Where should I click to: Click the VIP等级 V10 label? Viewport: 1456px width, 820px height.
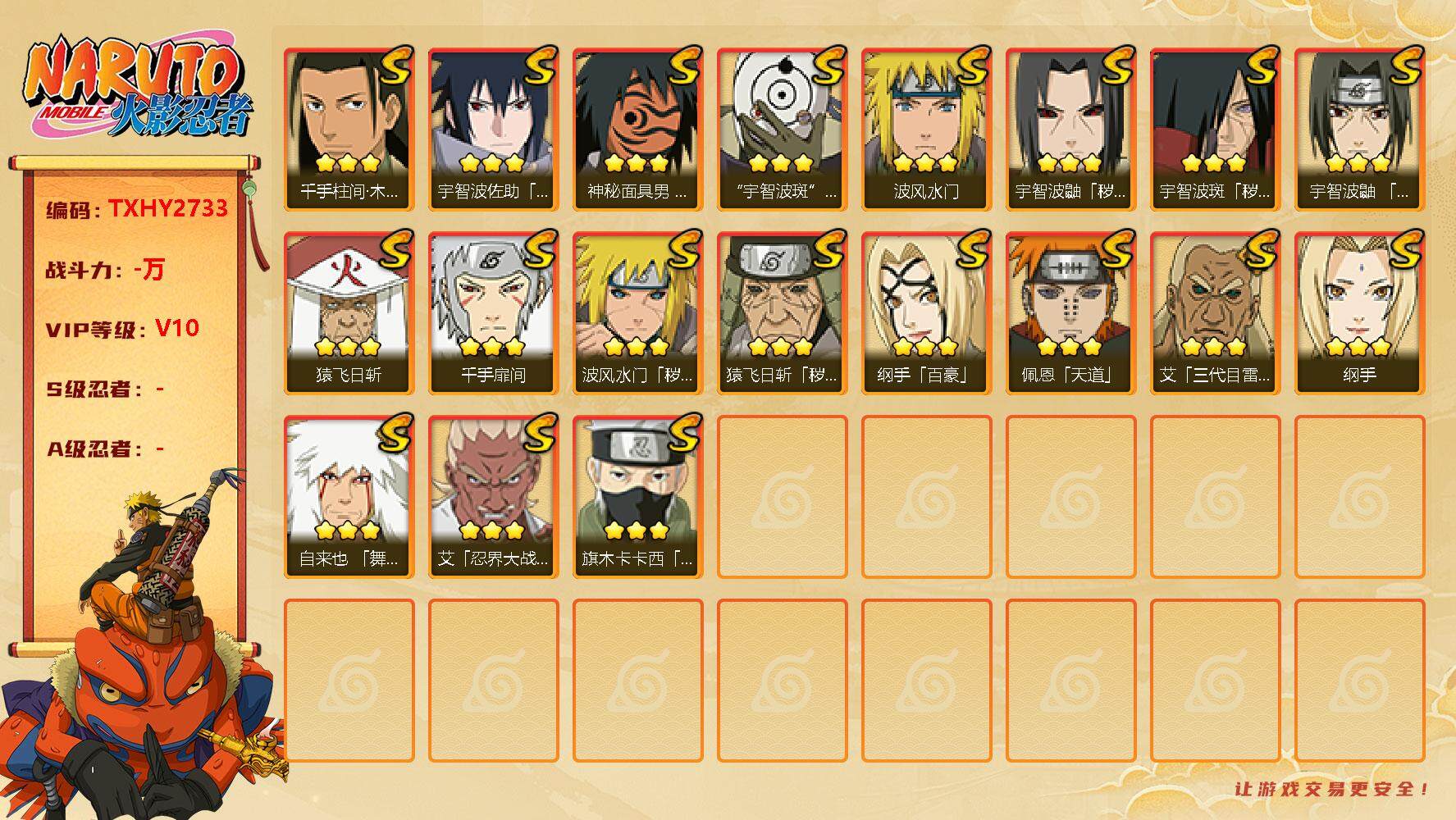click(123, 329)
